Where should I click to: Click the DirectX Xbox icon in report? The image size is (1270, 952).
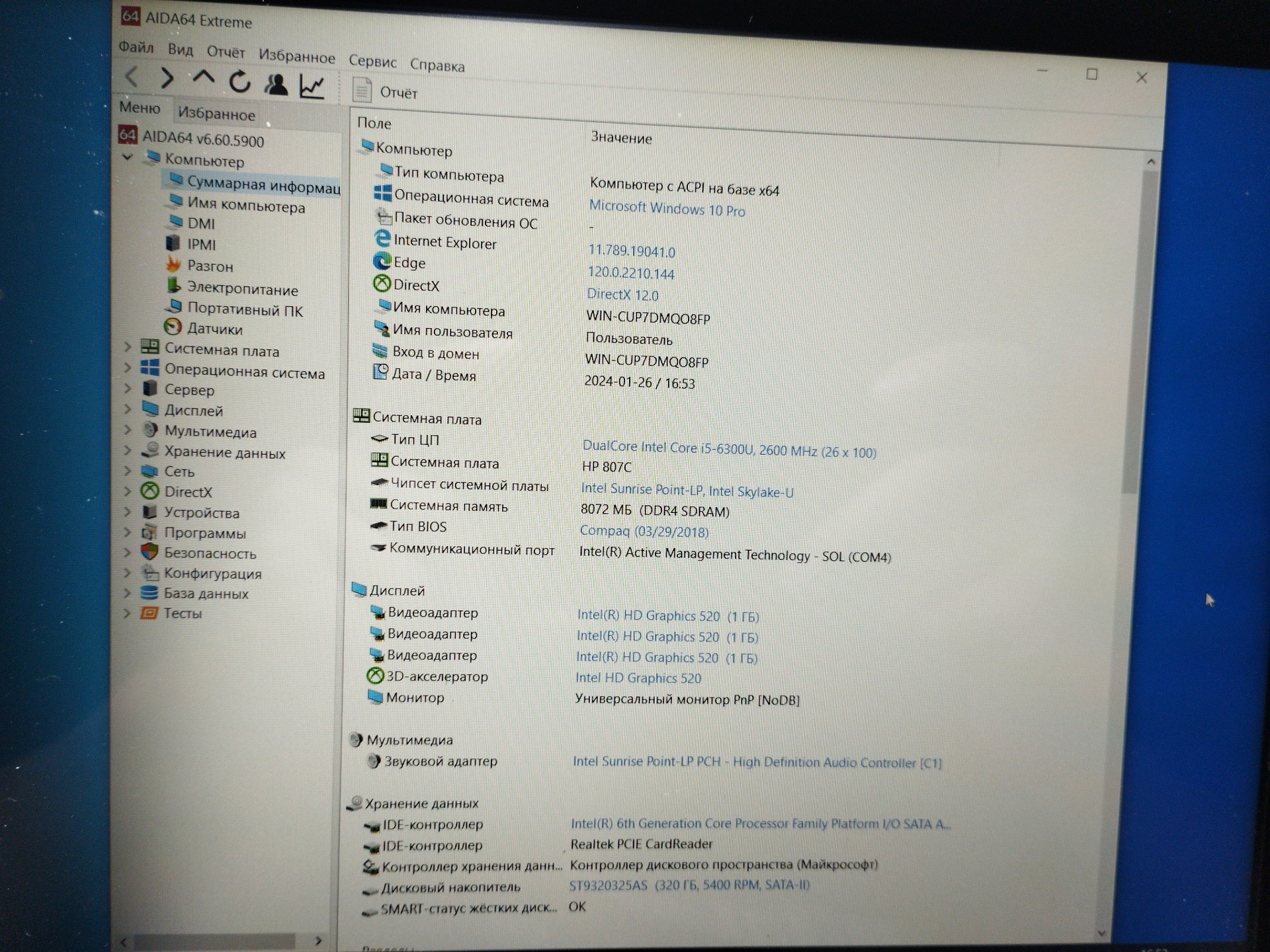click(382, 284)
